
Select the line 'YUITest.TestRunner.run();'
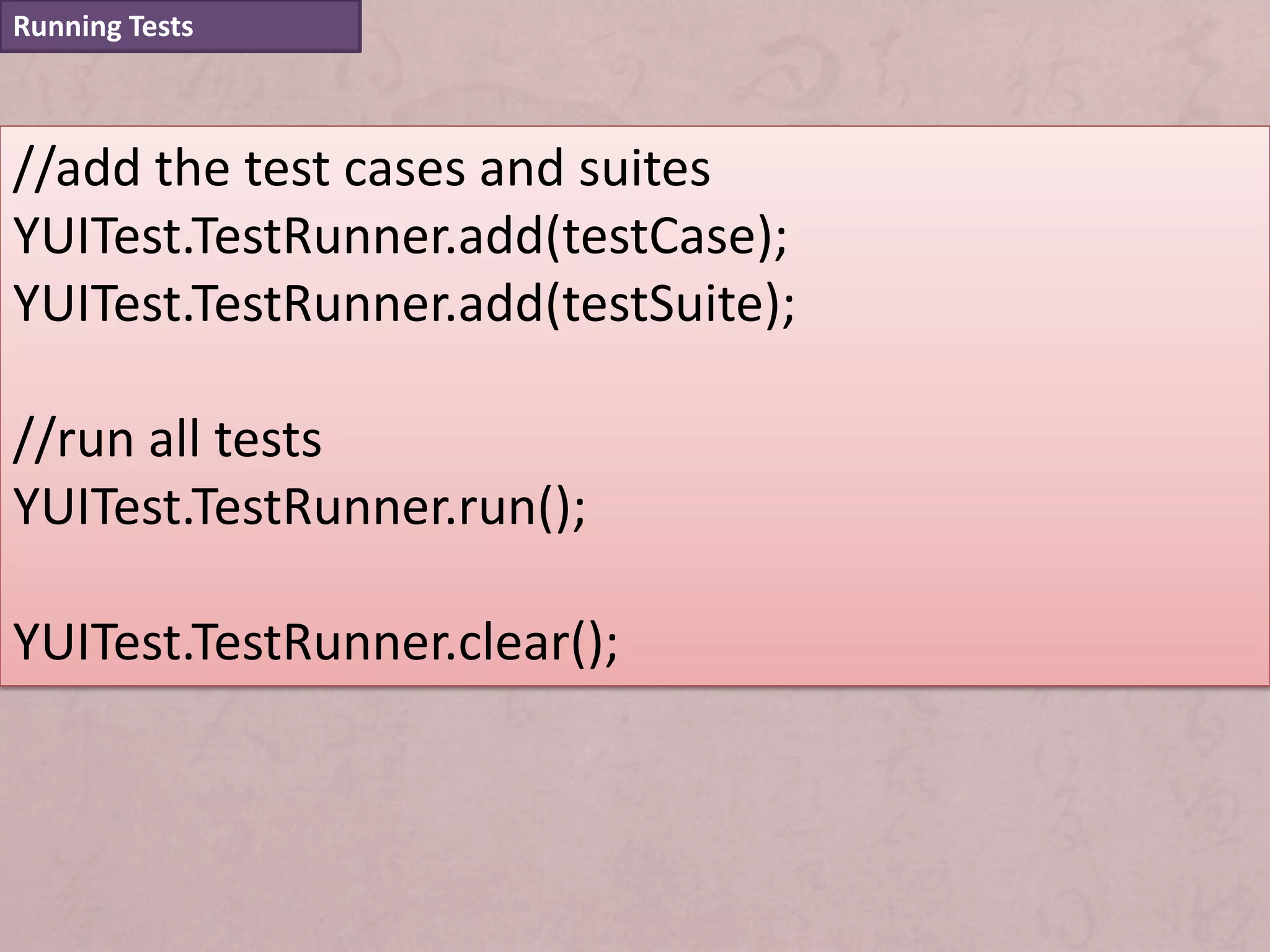pyautogui.click(x=300, y=508)
